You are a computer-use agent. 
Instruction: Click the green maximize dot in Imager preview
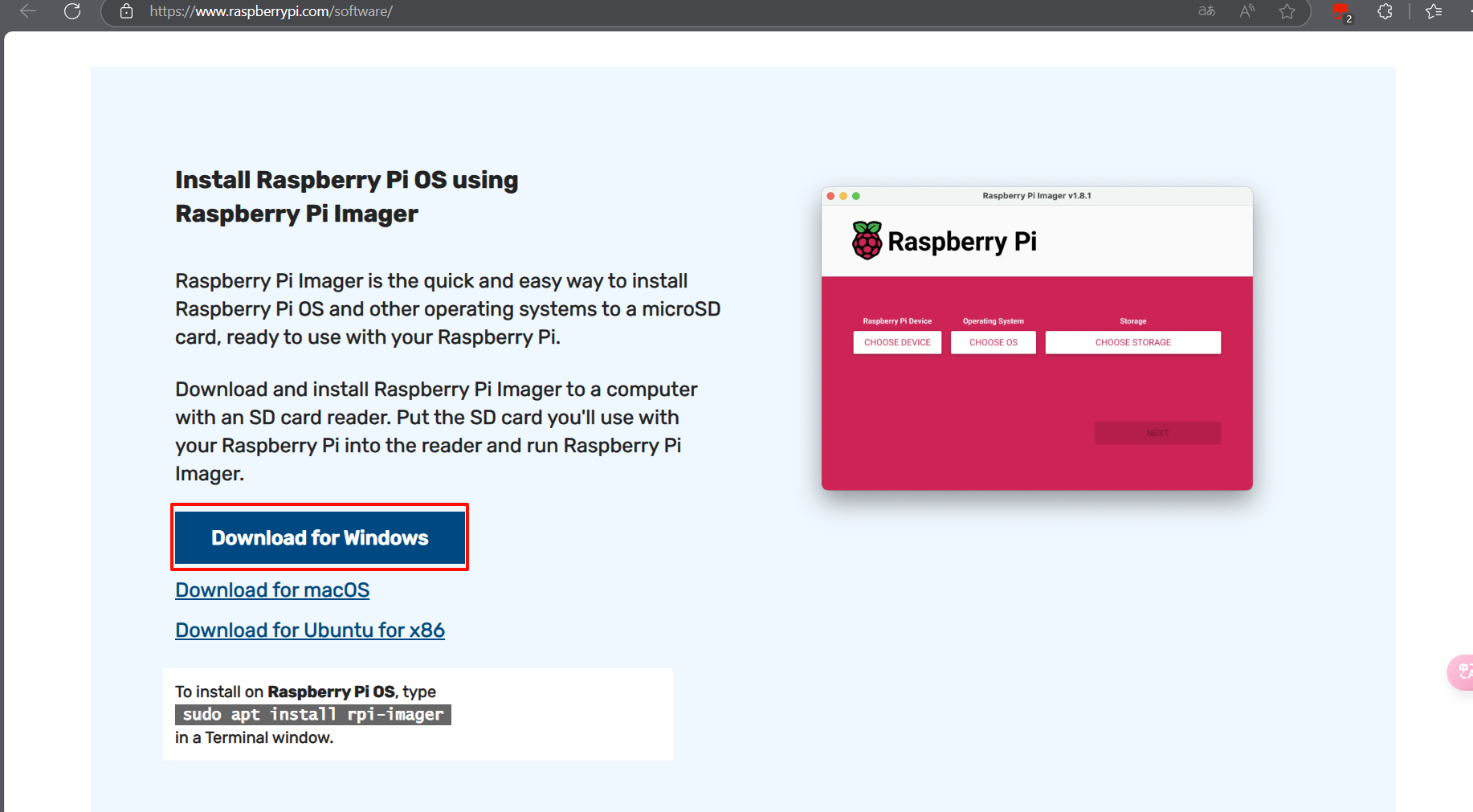856,196
